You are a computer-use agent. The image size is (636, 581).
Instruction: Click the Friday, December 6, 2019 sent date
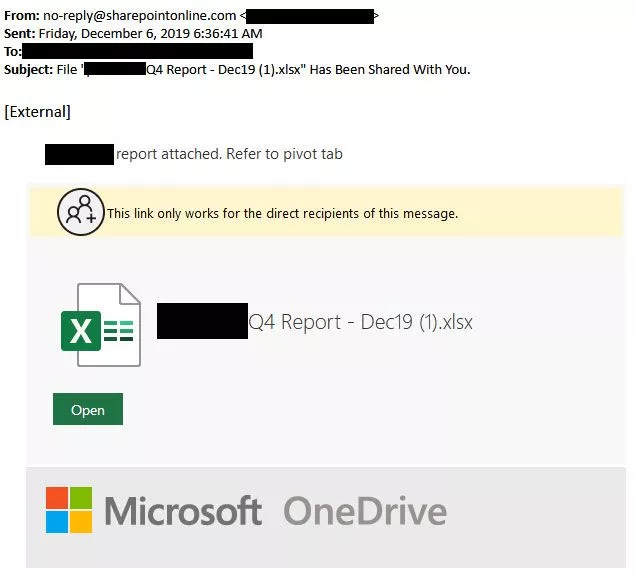(150, 33)
